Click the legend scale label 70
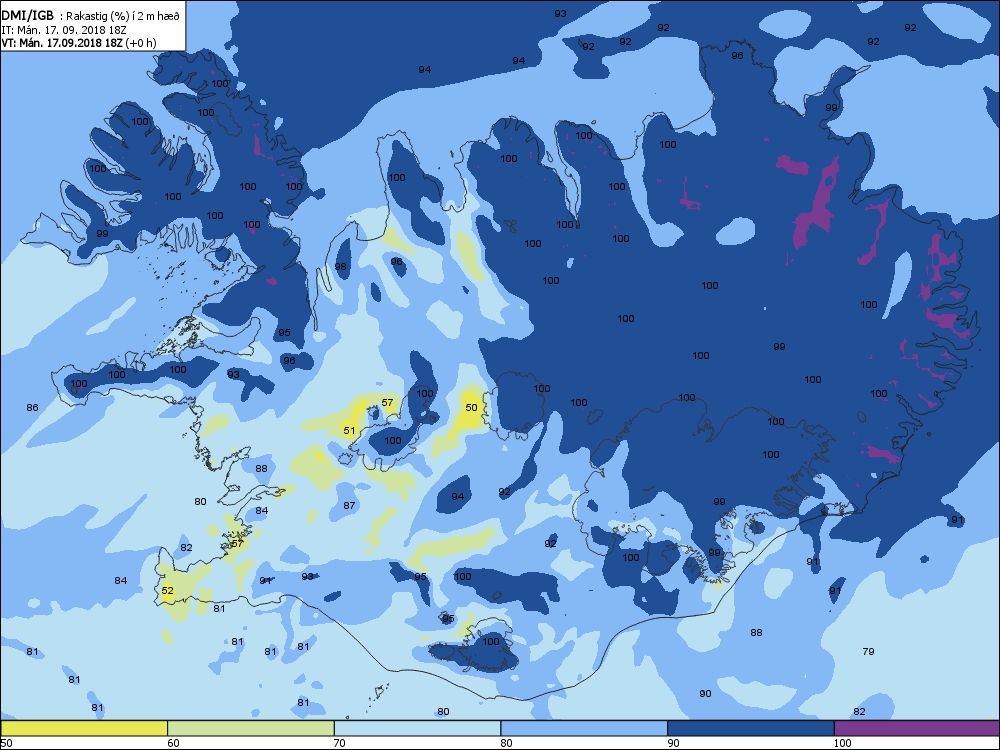Image resolution: width=1000 pixels, height=750 pixels. pyautogui.click(x=340, y=742)
